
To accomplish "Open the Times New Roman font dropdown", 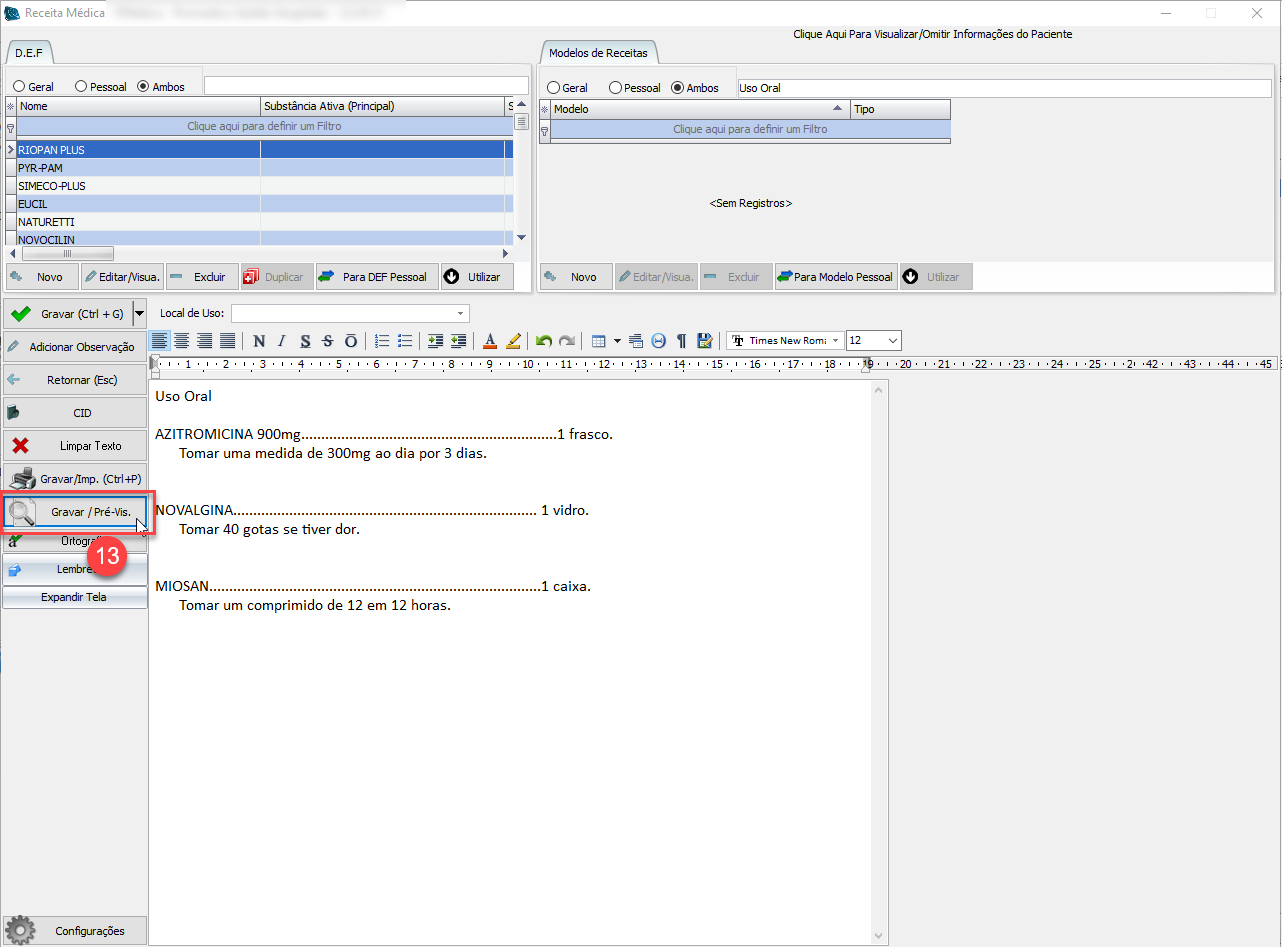I will [835, 341].
